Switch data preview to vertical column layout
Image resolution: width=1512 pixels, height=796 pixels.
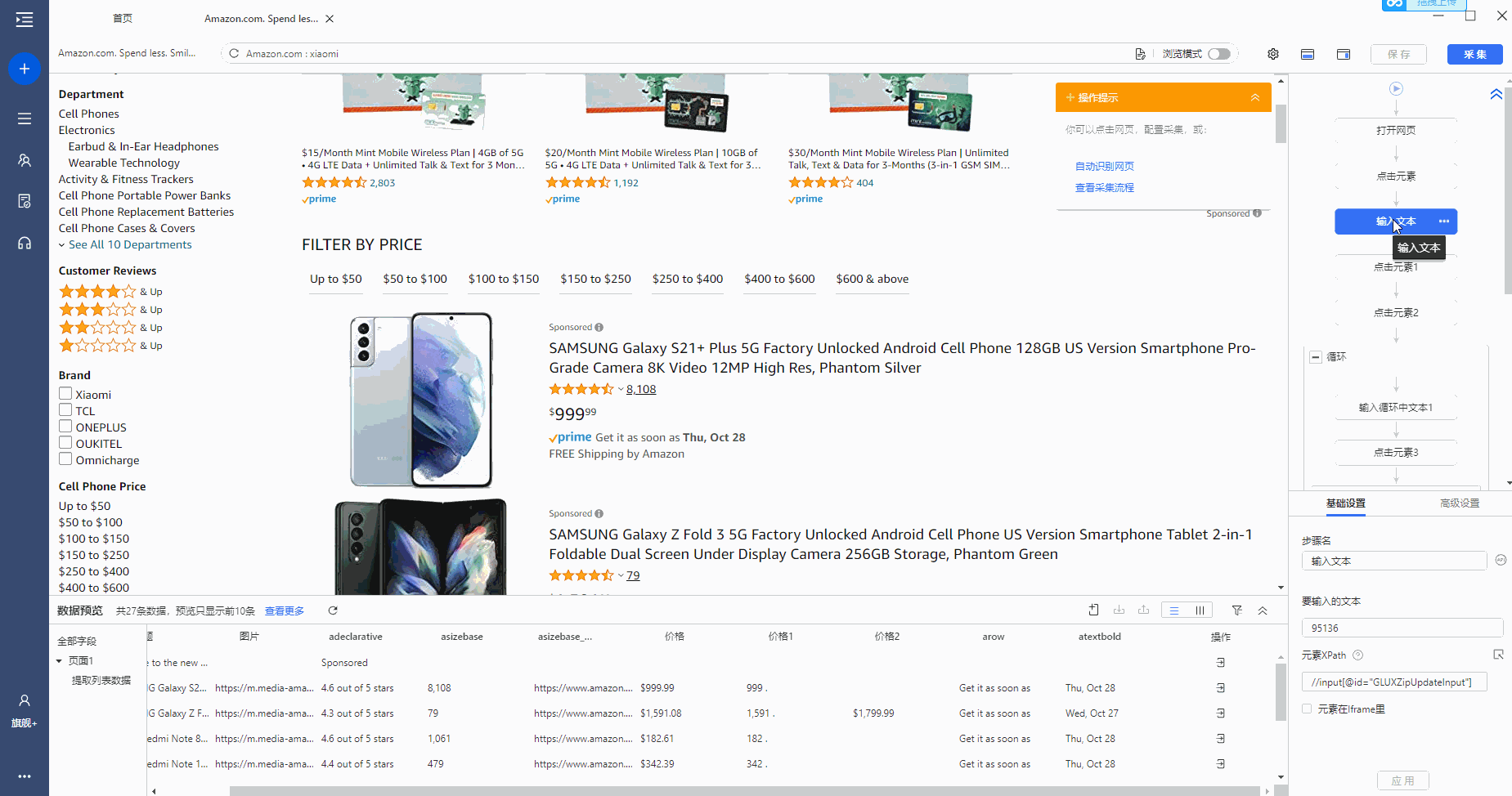tap(1200, 610)
